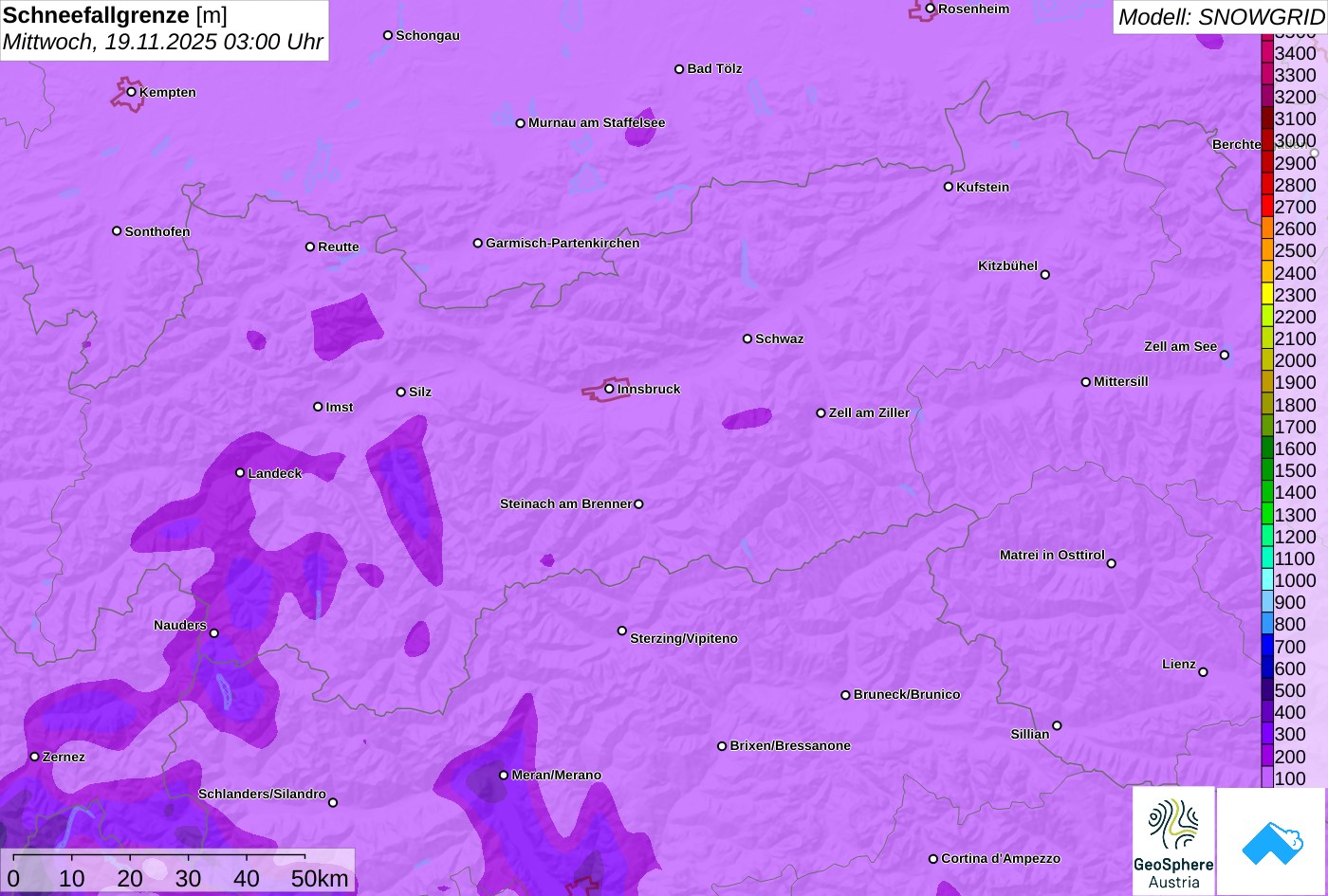1328x896 pixels.
Task: Select the "Sillian" town label
Action: click(1030, 734)
